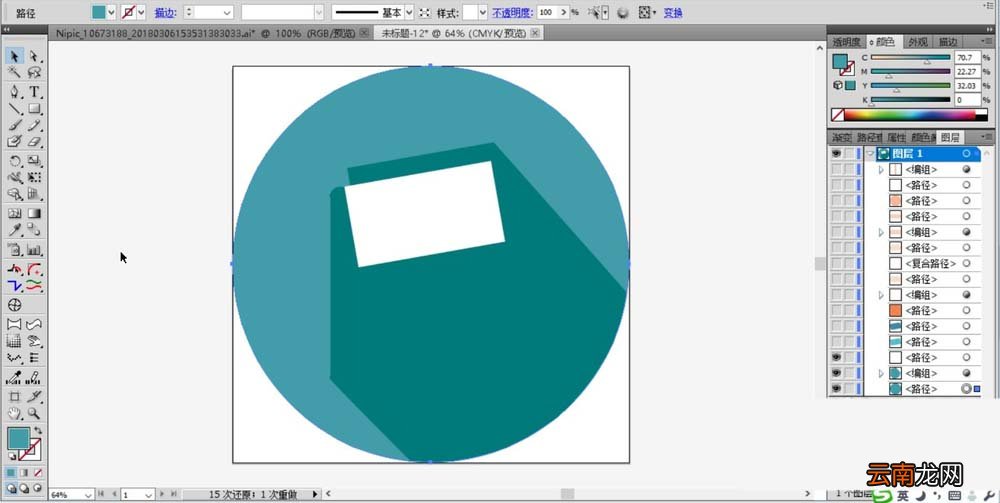Select the Direct Selection tool
Screen dimensions: 1000x503
tap(34, 57)
